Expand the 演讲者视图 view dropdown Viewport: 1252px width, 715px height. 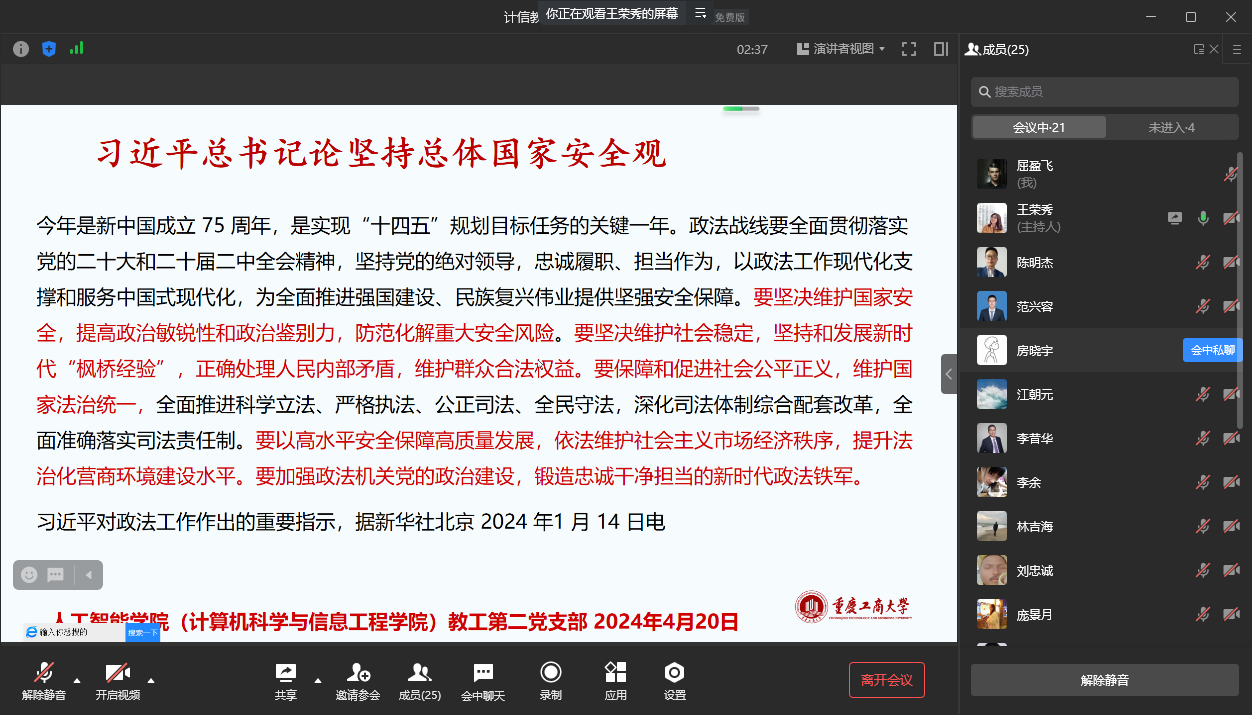[841, 49]
